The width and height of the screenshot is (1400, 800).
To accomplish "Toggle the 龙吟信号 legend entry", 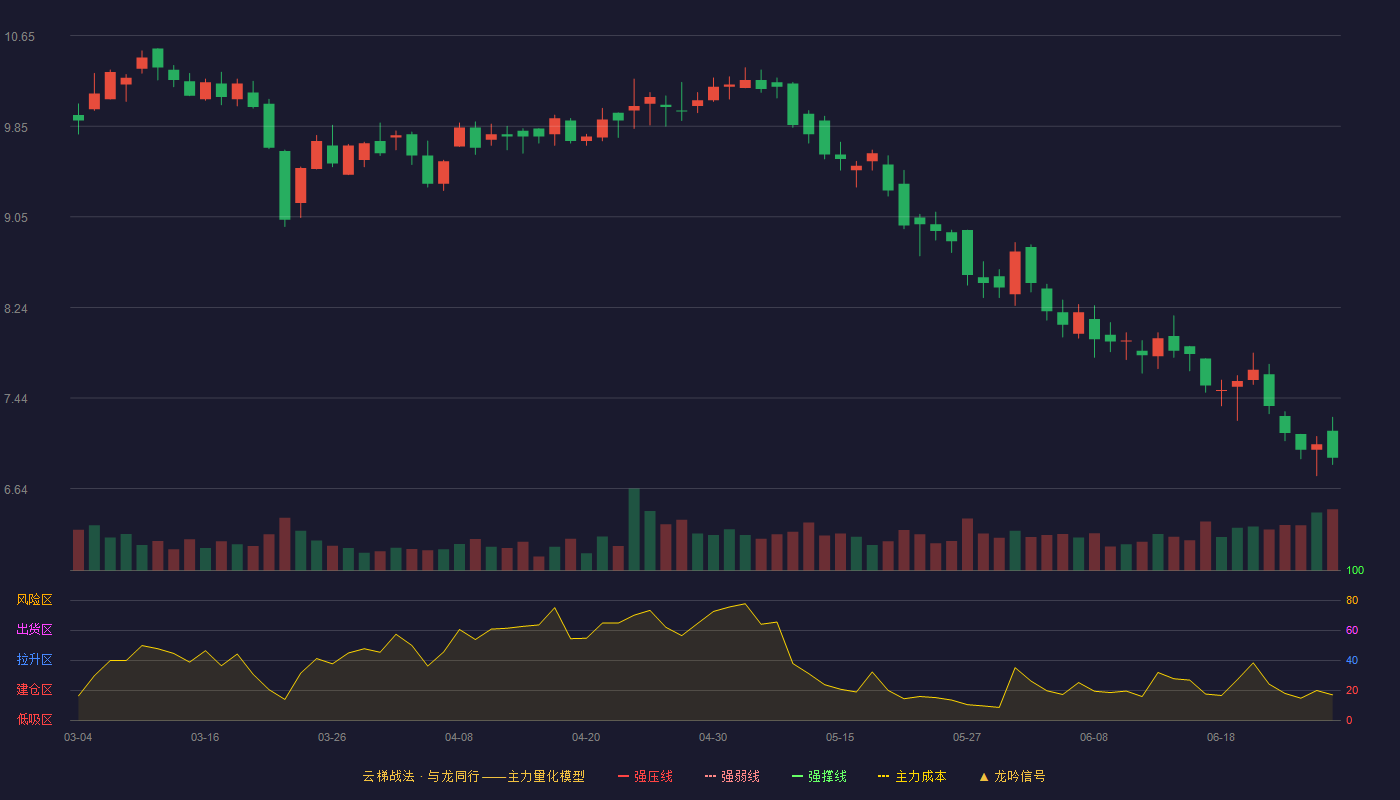I will 1012,776.
